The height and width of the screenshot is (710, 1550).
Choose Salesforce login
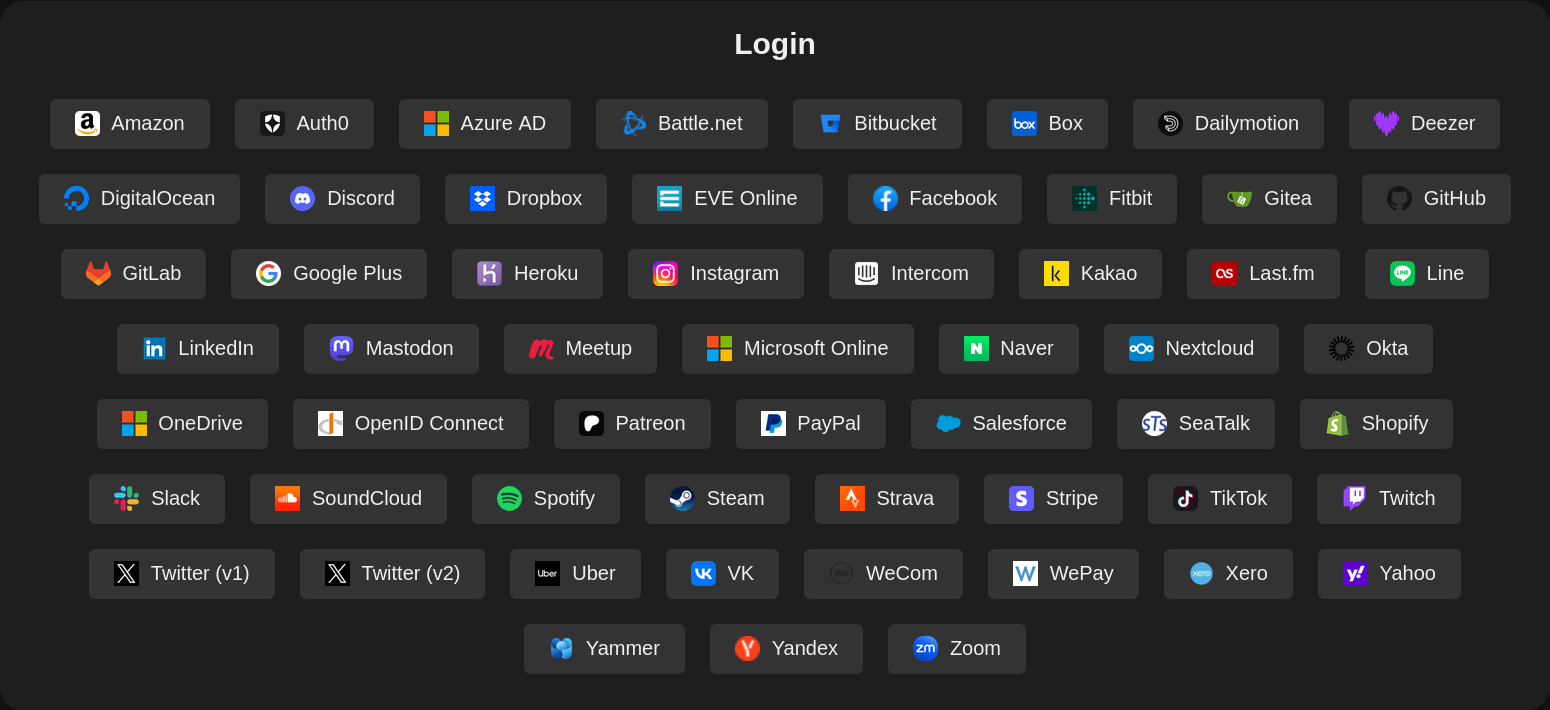coord(1001,424)
